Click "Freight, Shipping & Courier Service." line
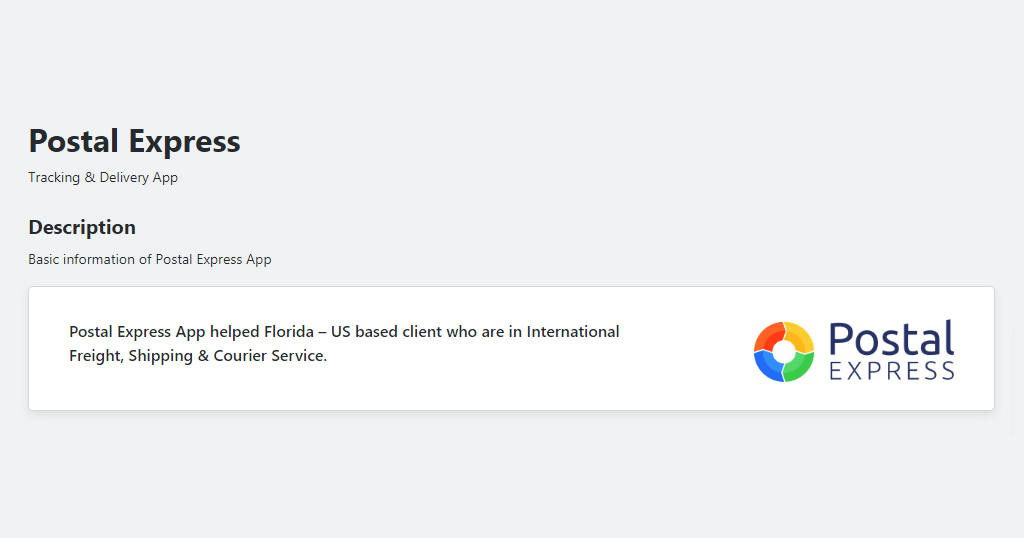The width and height of the screenshot is (1024, 538). pos(198,356)
